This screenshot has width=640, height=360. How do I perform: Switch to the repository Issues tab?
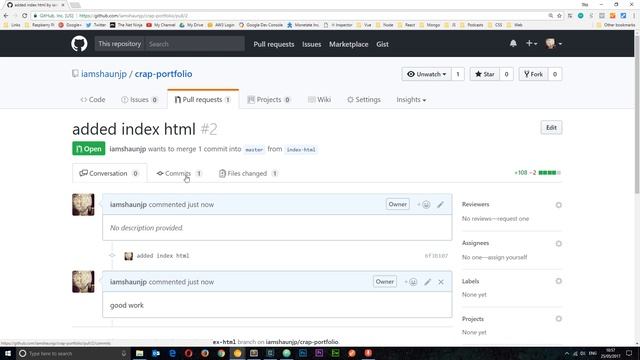tap(140, 100)
